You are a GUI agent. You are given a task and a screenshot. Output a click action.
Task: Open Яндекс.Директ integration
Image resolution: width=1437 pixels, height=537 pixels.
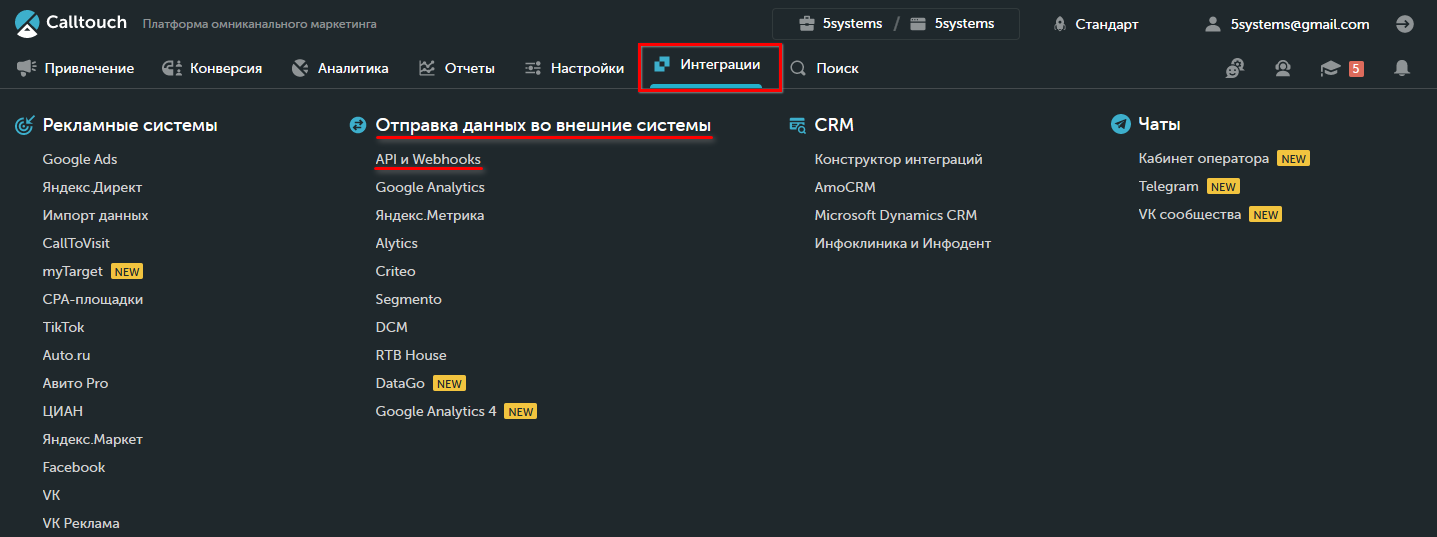tap(92, 187)
